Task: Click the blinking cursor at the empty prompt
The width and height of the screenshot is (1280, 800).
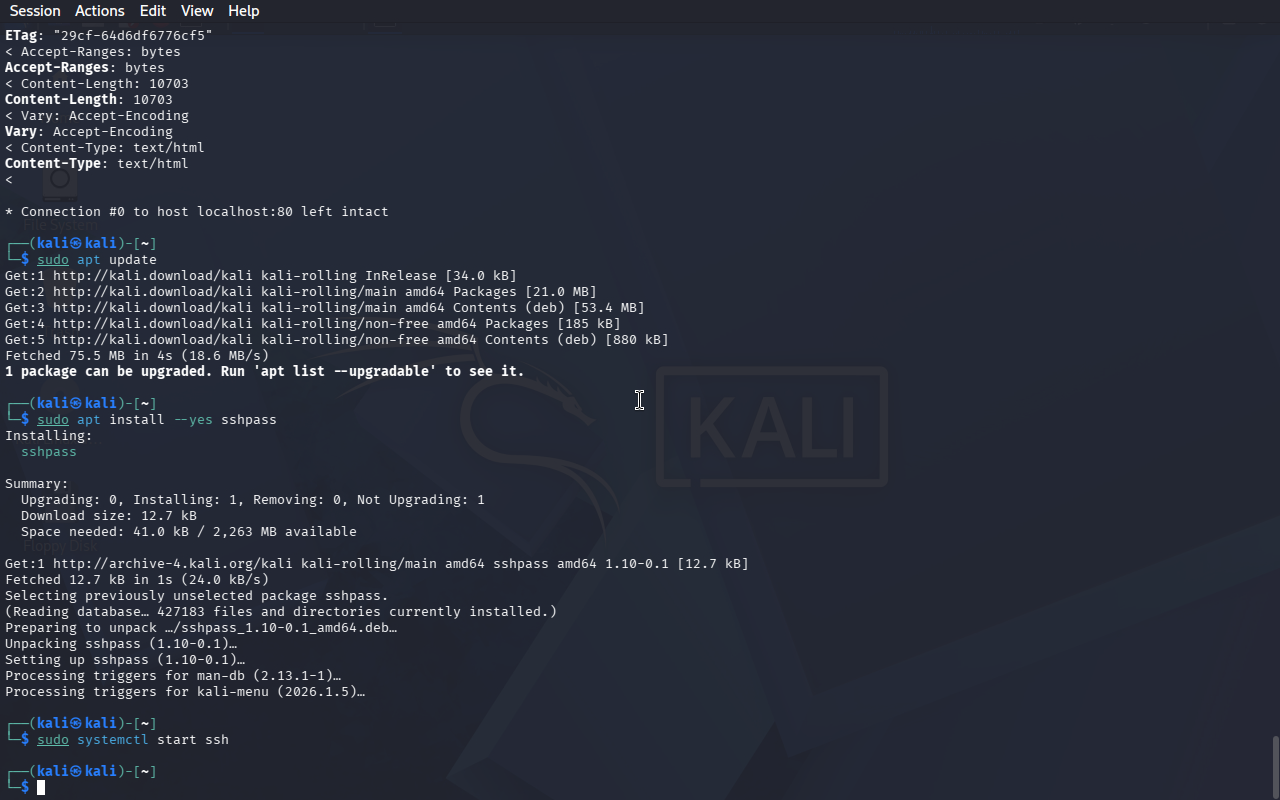Action: click(x=41, y=788)
